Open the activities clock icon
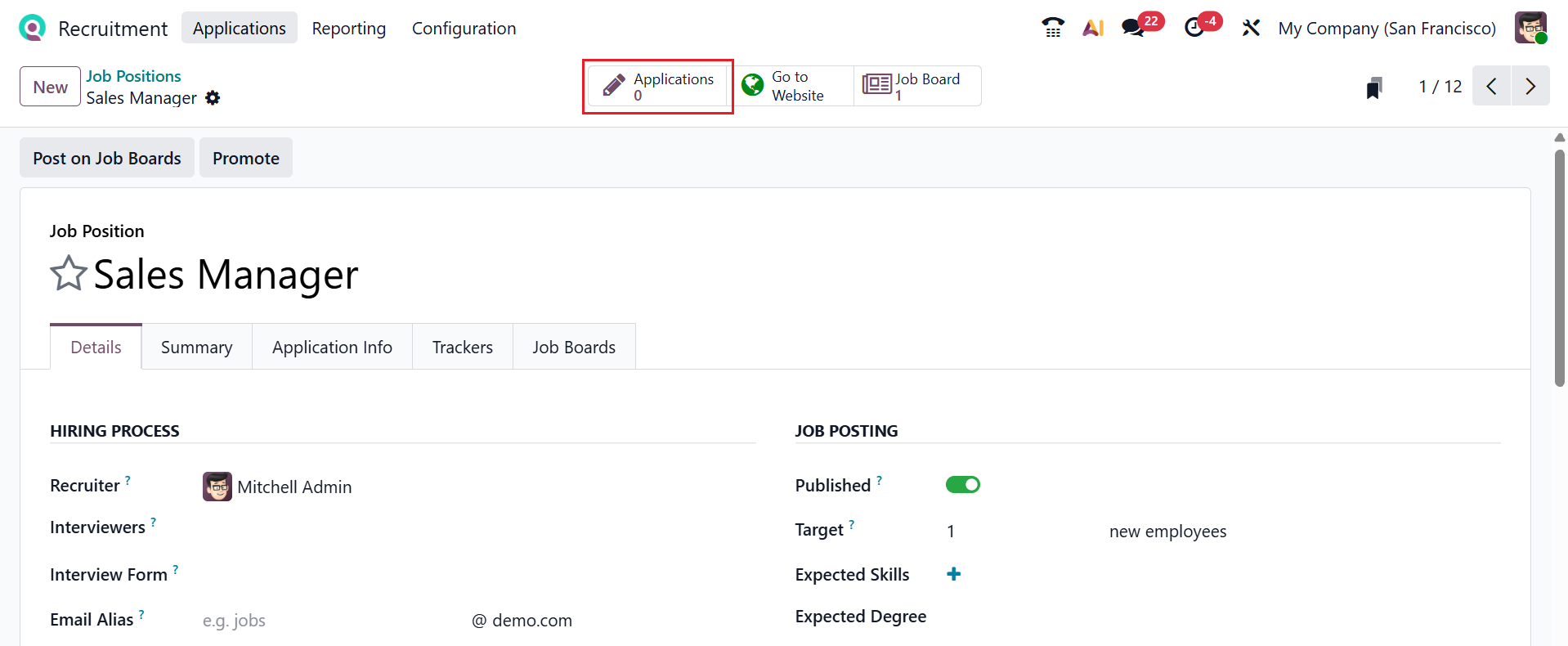 pyautogui.click(x=1194, y=28)
